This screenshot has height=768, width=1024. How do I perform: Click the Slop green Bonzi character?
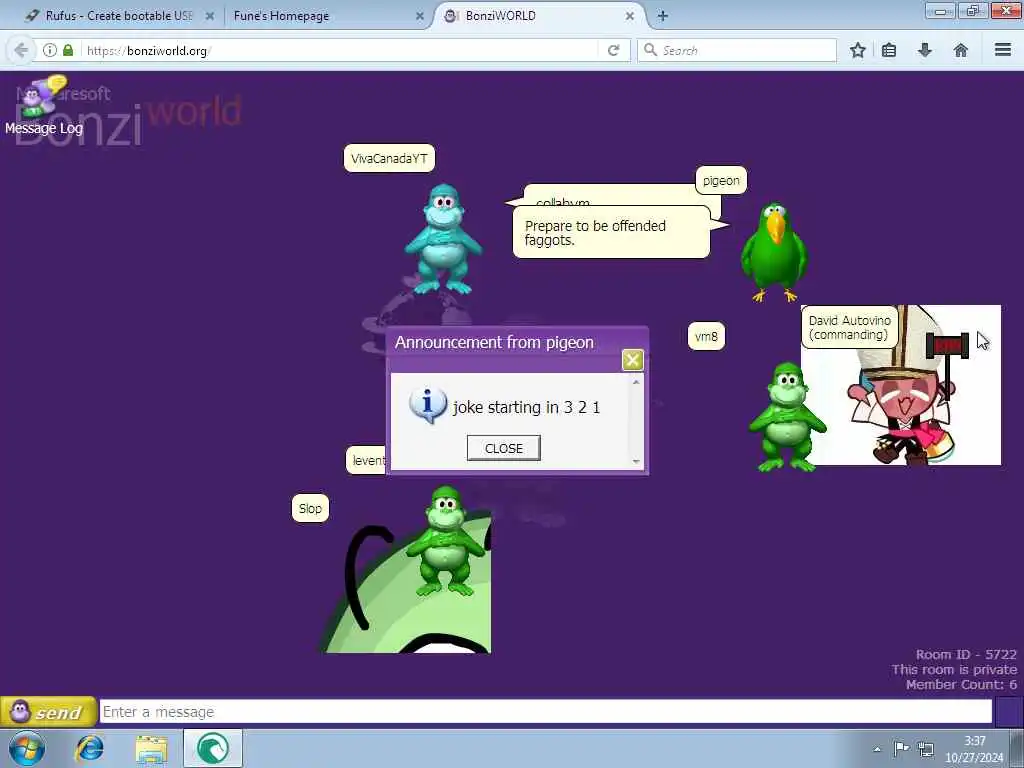coord(447,541)
